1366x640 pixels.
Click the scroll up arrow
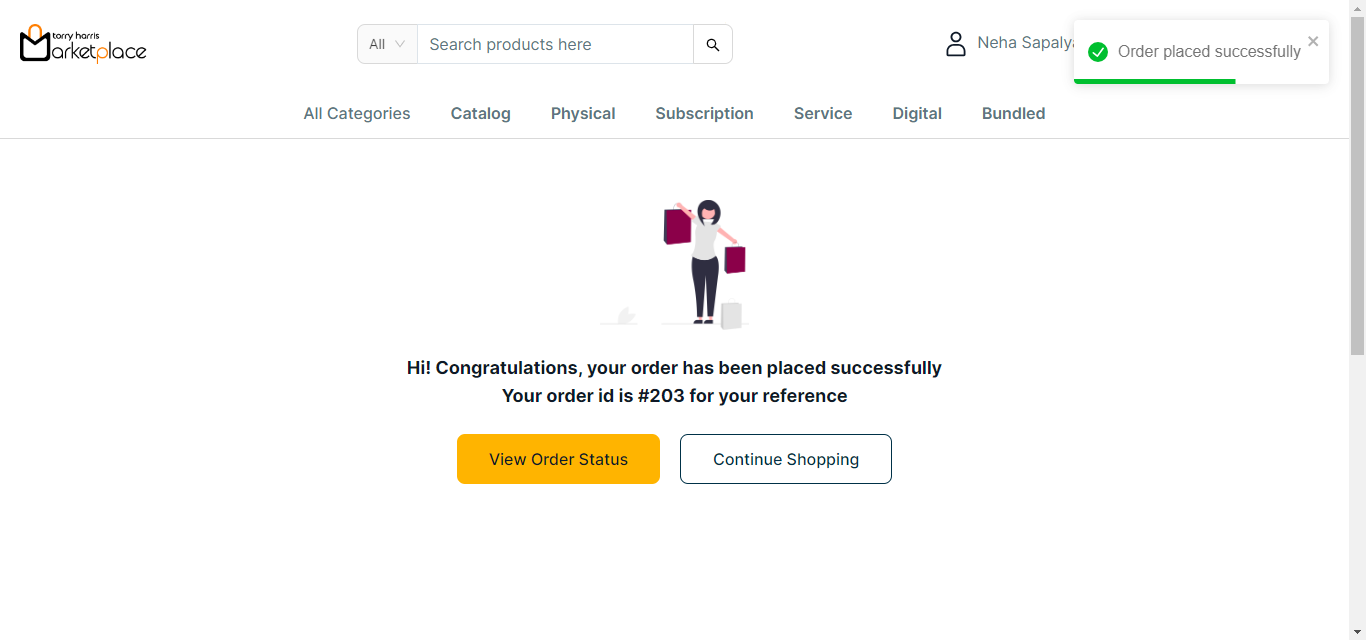[1357, 8]
